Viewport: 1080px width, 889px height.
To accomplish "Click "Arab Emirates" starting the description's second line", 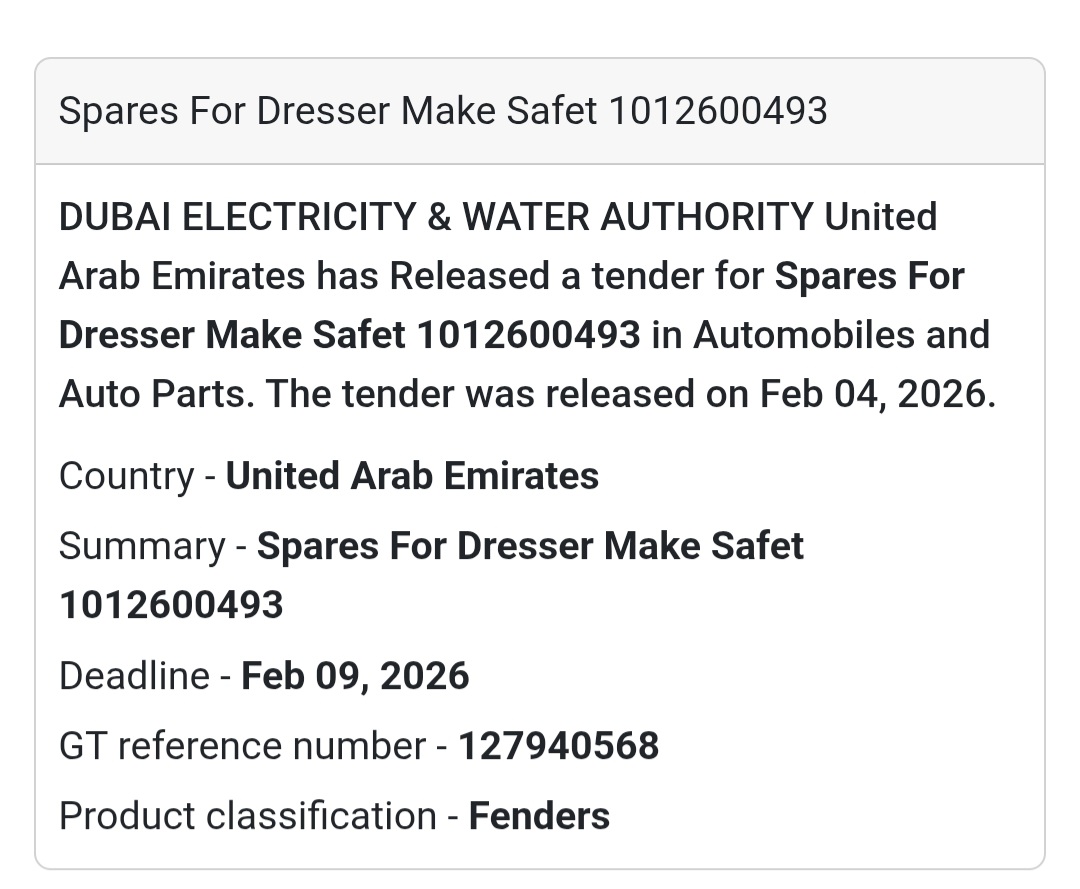I will 182,276.
